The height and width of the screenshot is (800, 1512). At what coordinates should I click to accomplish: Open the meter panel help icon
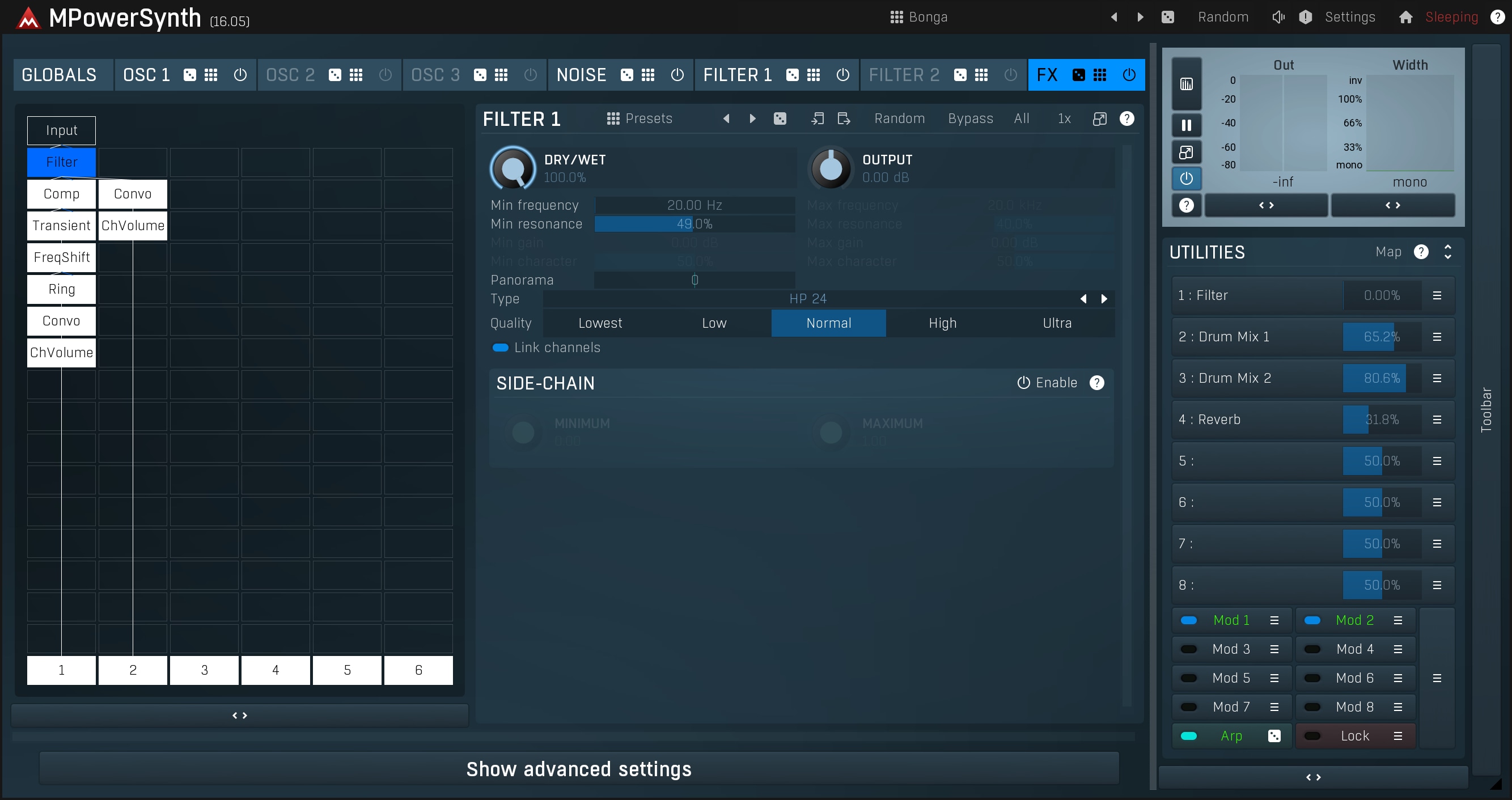(x=1186, y=205)
